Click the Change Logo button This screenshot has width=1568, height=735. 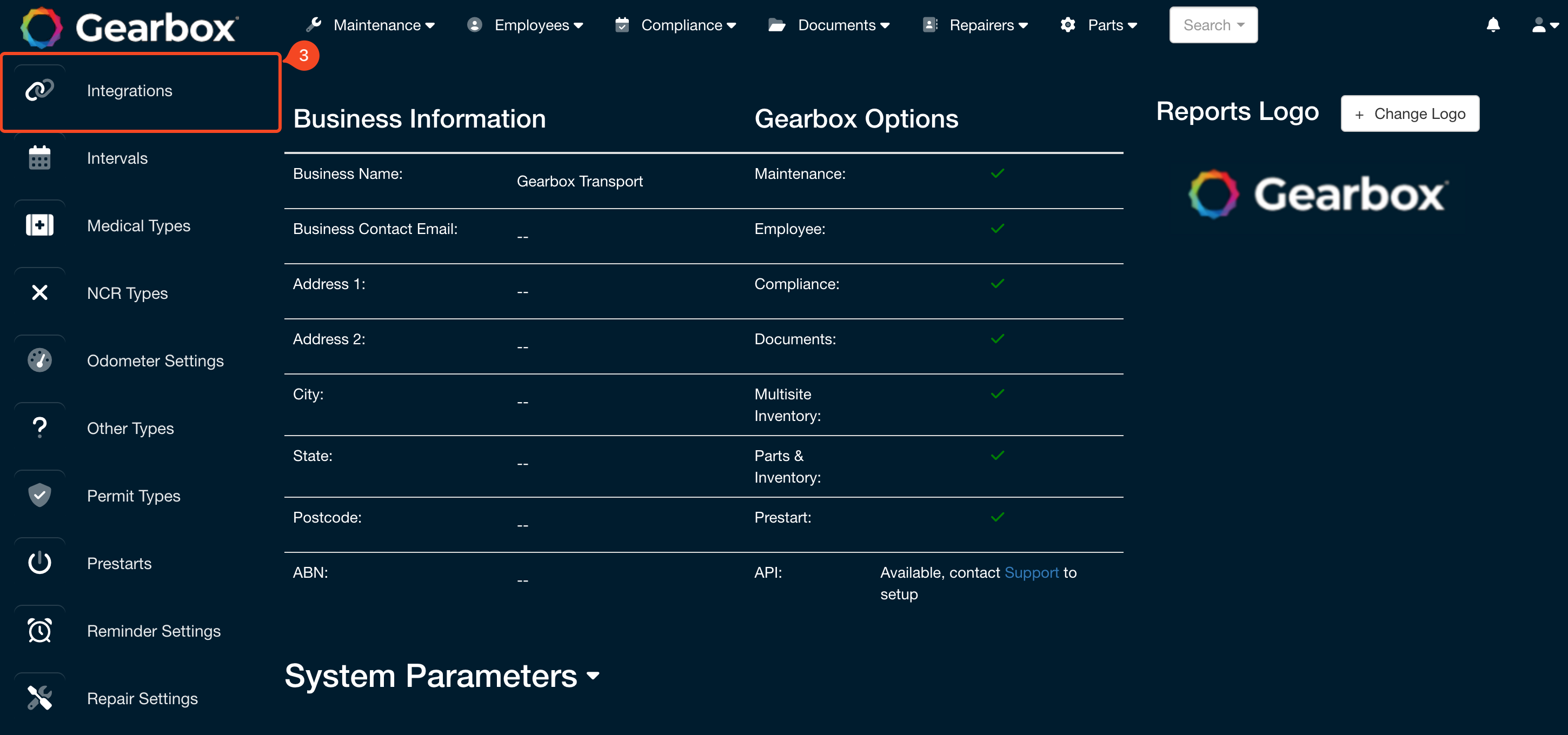[x=1410, y=113]
